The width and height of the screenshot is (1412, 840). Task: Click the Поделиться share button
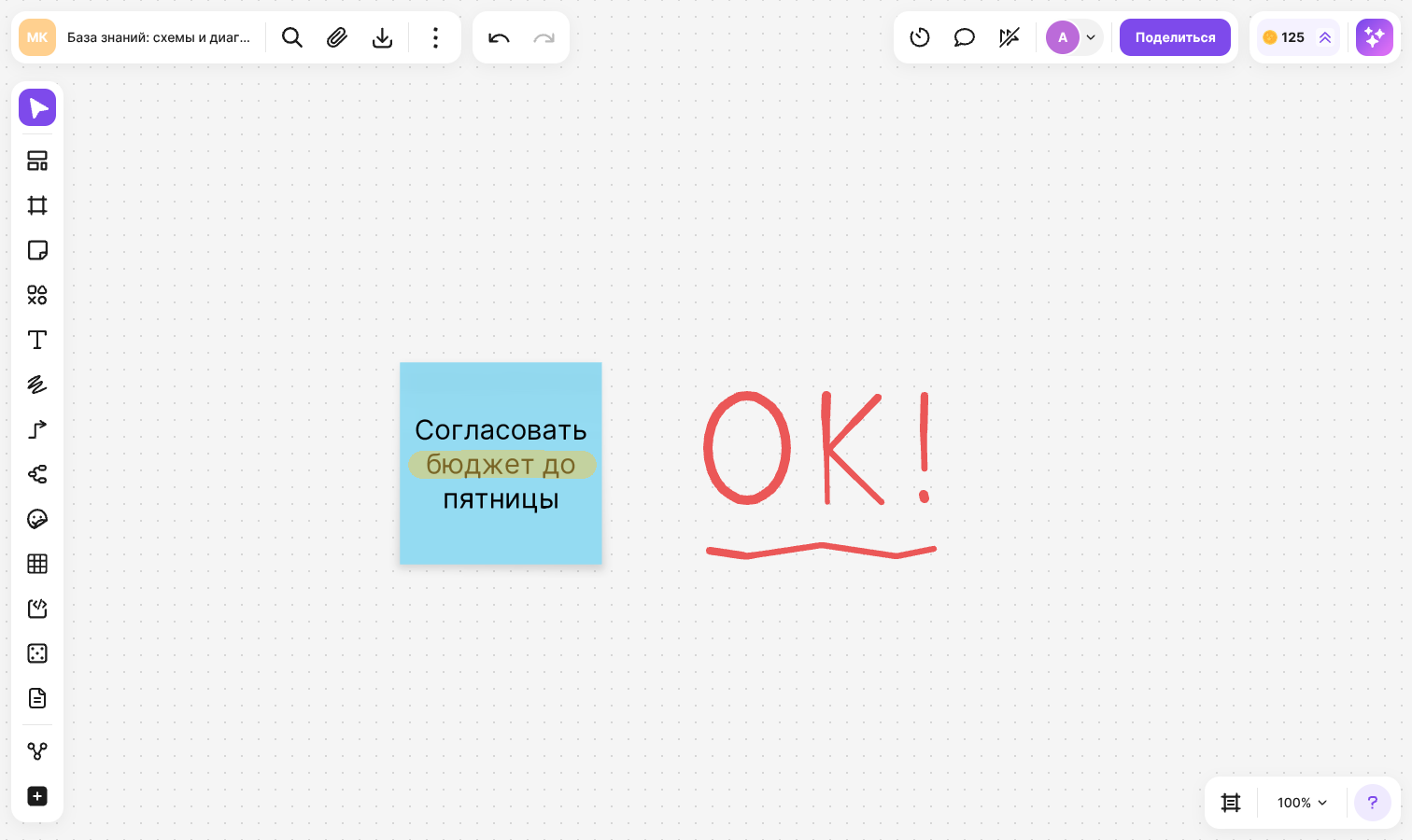(x=1175, y=37)
